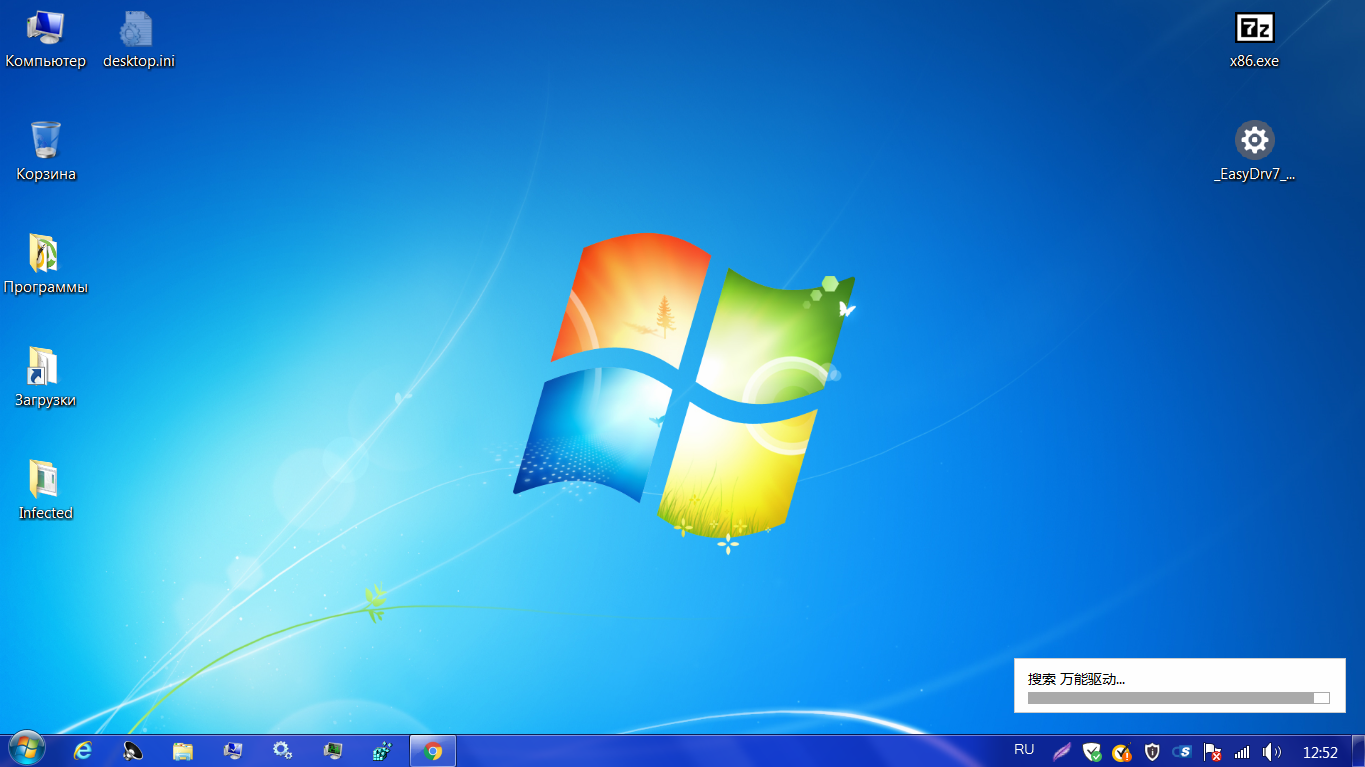Open the loudspeaker app in the taskbar

coord(133,751)
